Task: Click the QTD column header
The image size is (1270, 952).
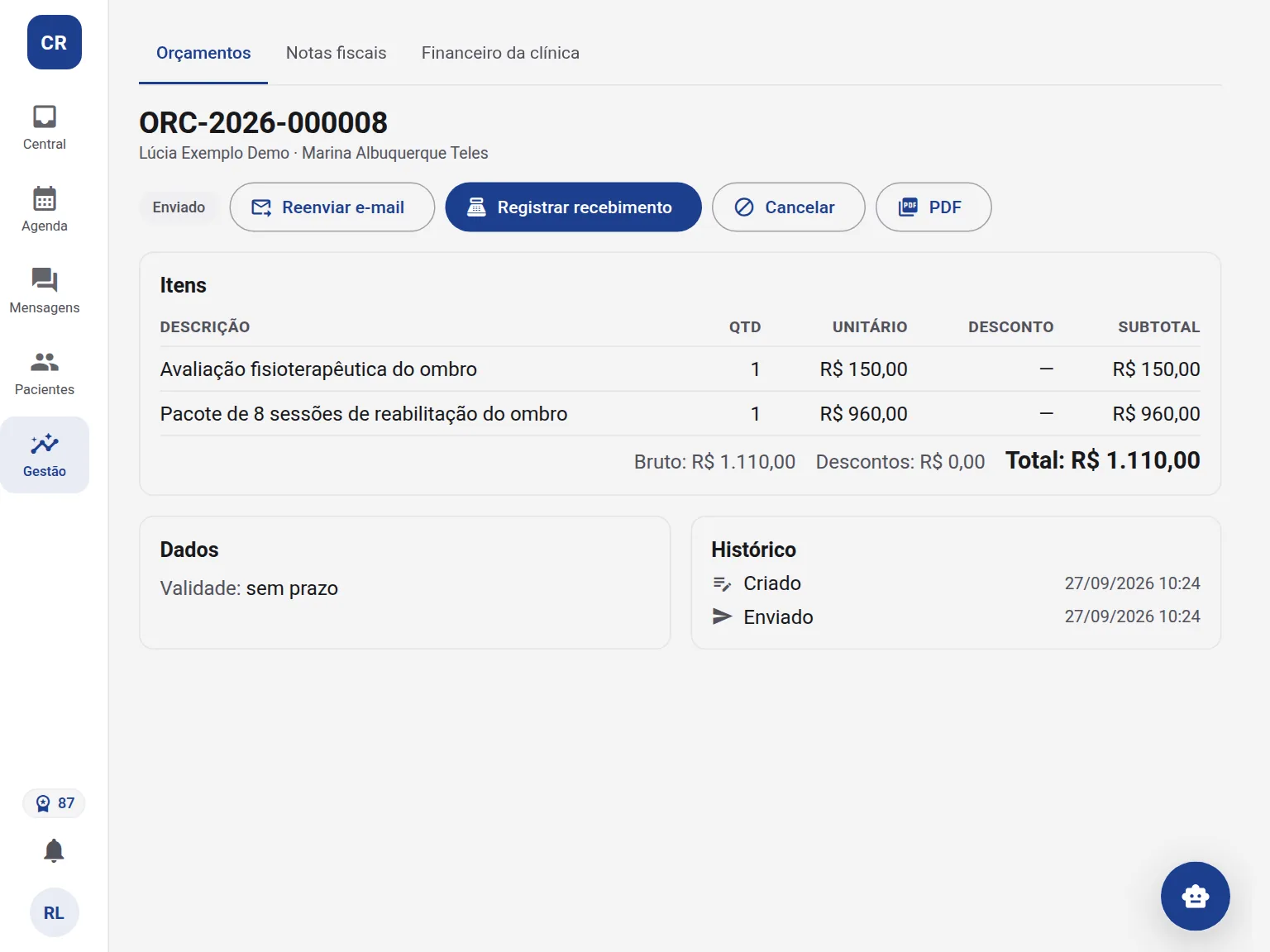Action: point(745,327)
